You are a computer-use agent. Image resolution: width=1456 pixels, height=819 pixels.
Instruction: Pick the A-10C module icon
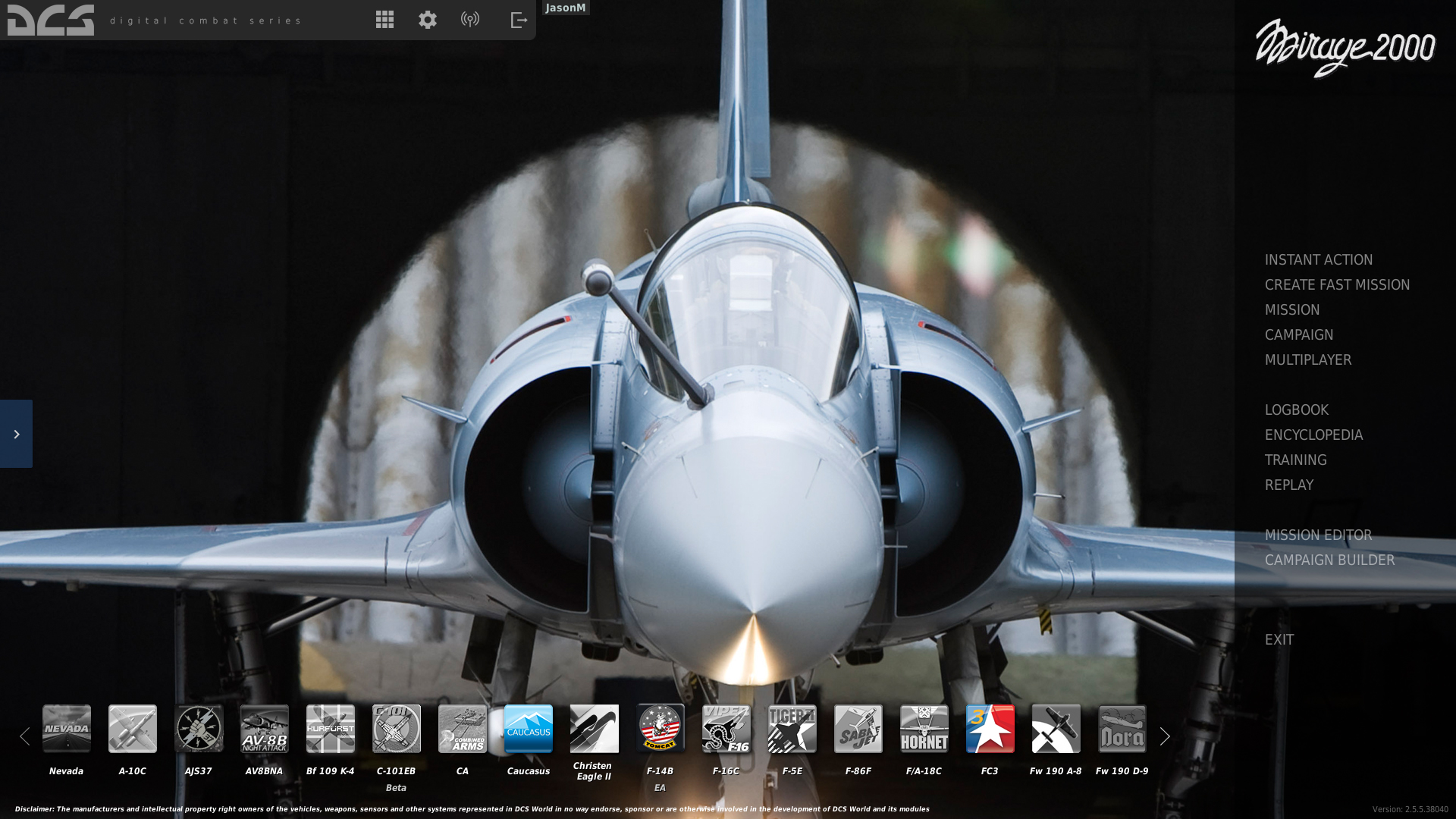132,729
